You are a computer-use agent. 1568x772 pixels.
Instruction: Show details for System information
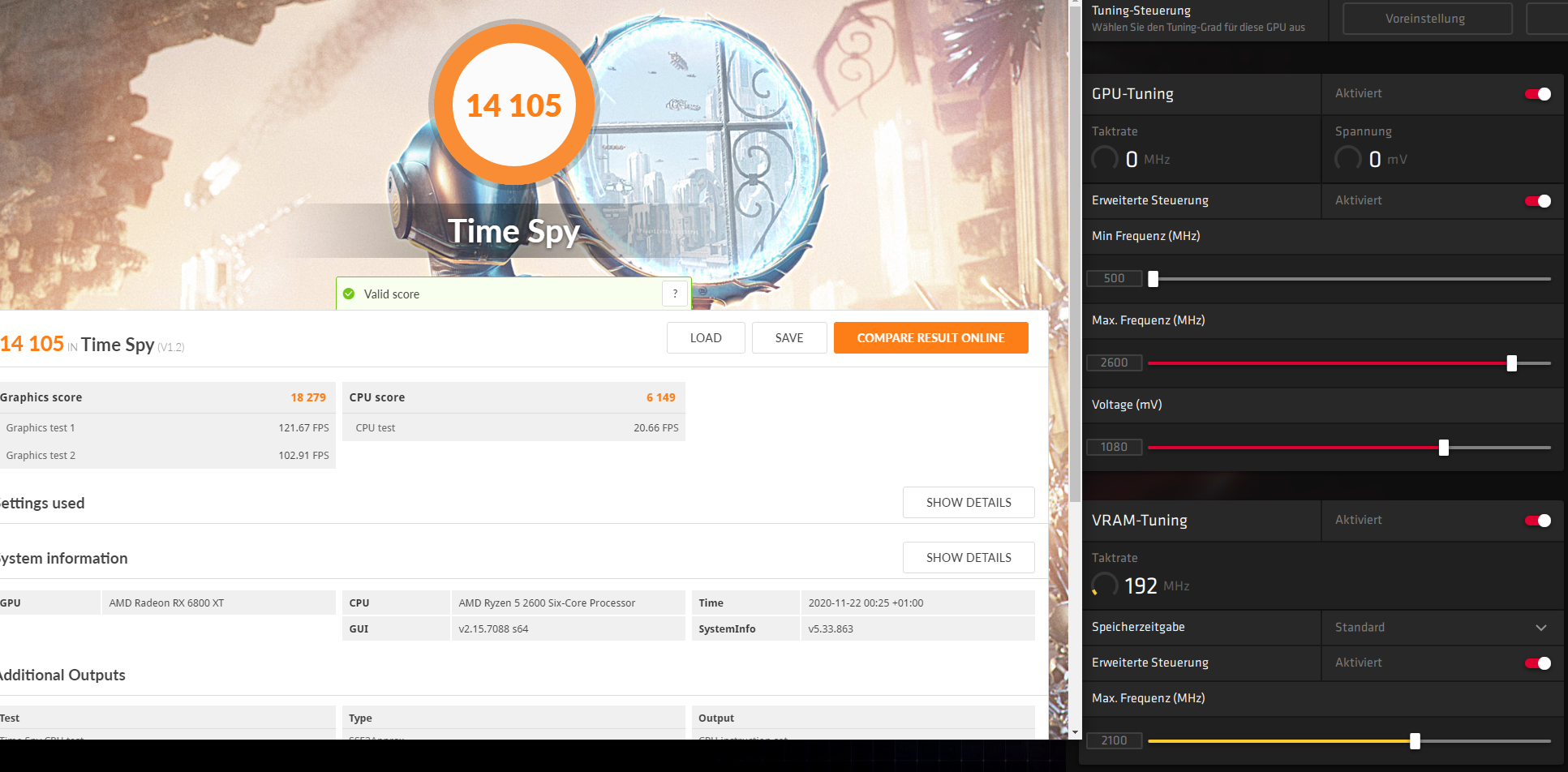tap(969, 558)
